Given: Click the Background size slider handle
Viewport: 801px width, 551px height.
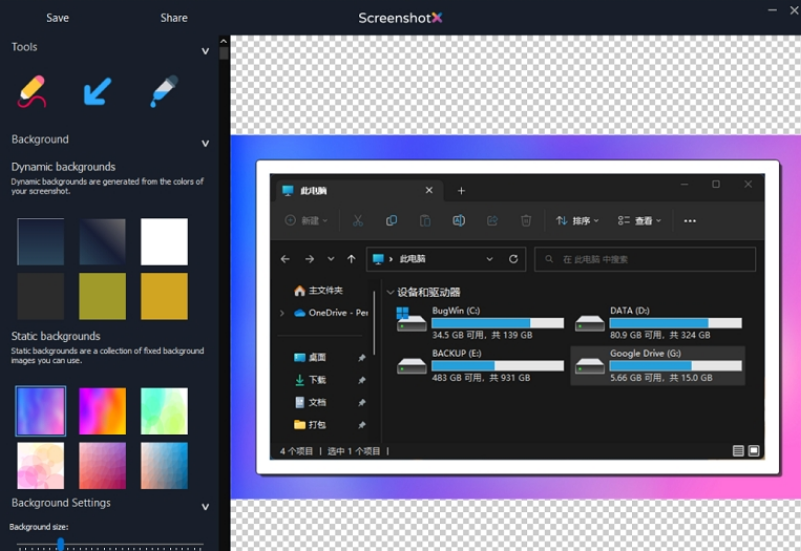Looking at the screenshot, I should pyautogui.click(x=60, y=544).
